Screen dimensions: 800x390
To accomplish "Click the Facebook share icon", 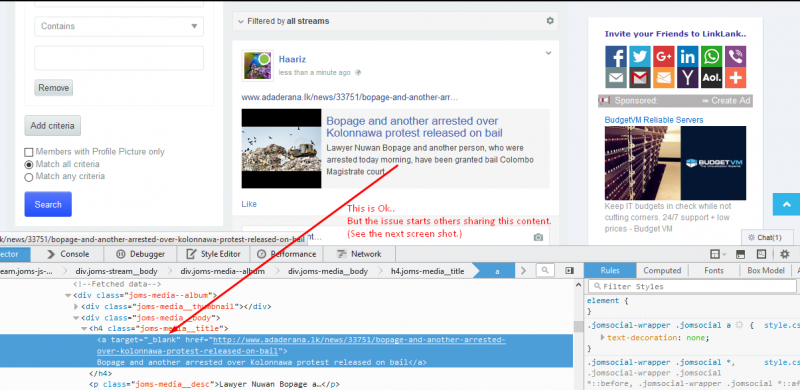I will [616, 56].
